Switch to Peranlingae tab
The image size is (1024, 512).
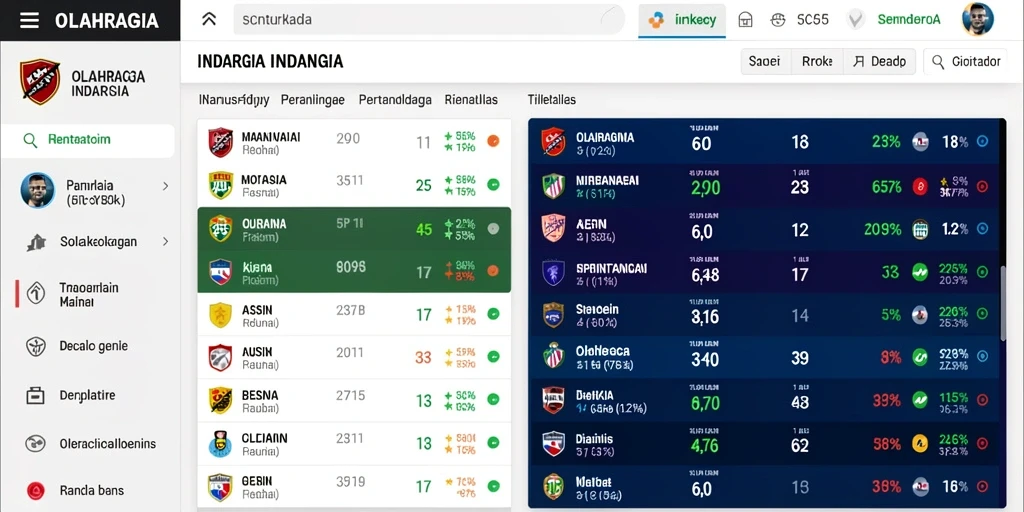[x=313, y=100]
